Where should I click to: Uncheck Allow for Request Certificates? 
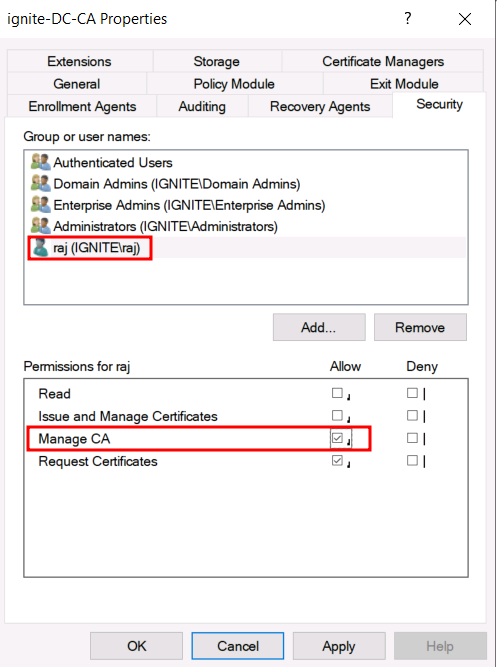[x=337, y=460]
